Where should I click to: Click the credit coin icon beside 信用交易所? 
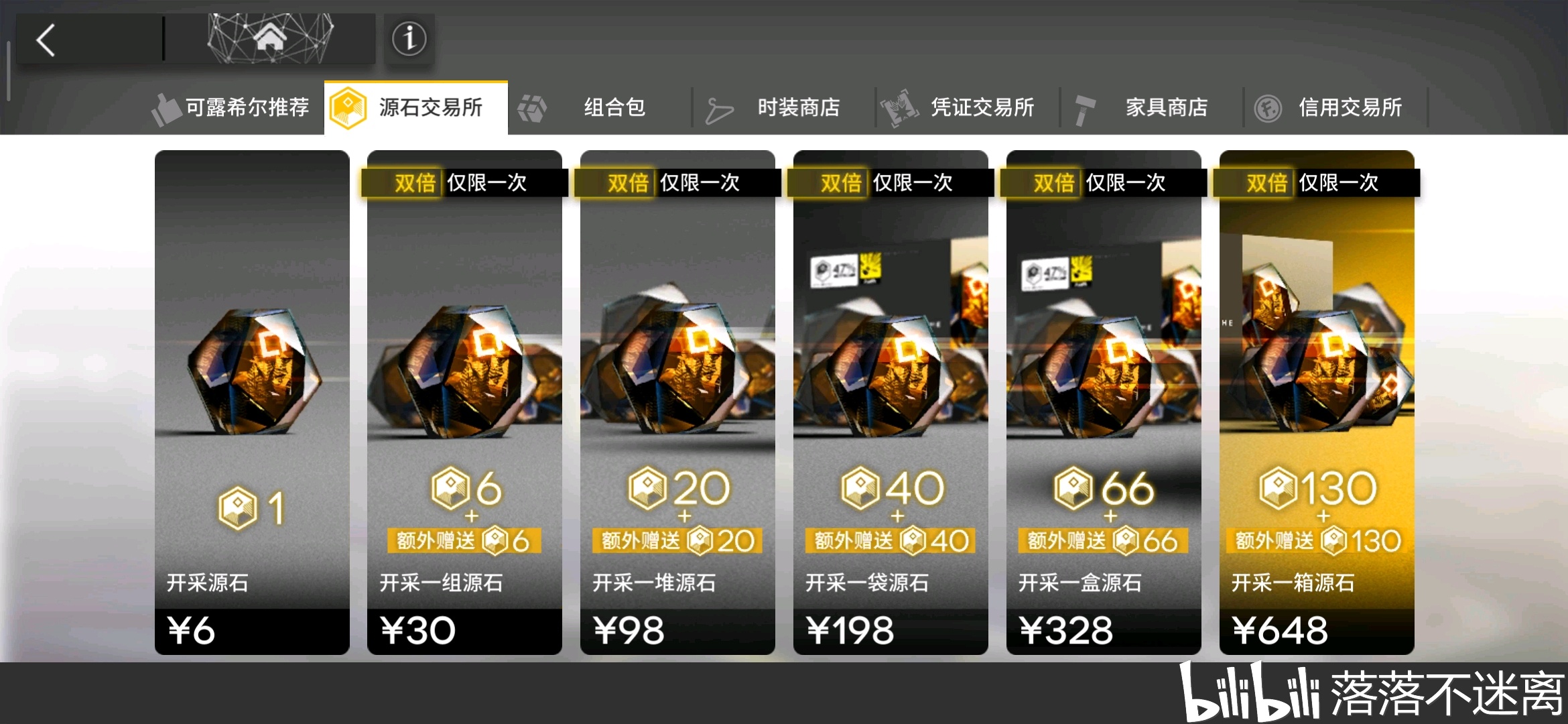point(1268,109)
